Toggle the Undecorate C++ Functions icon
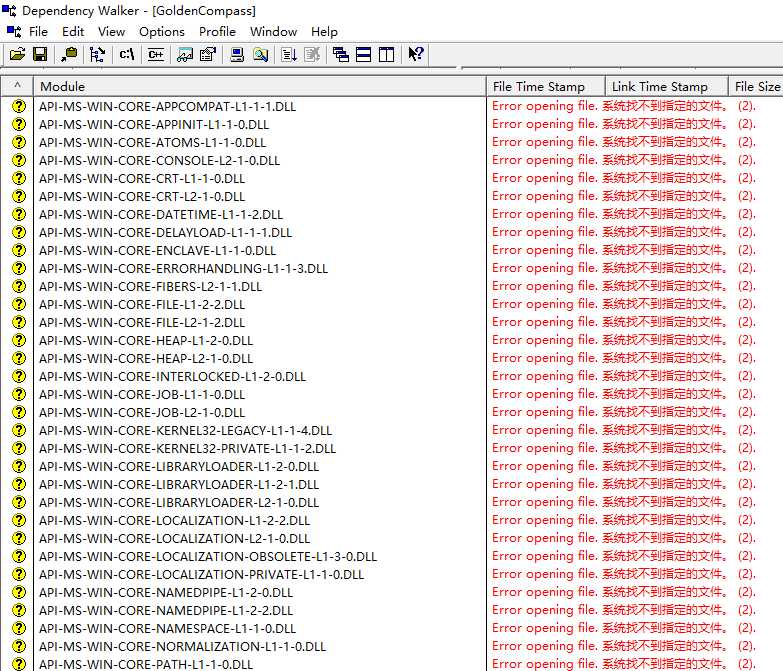 point(156,54)
